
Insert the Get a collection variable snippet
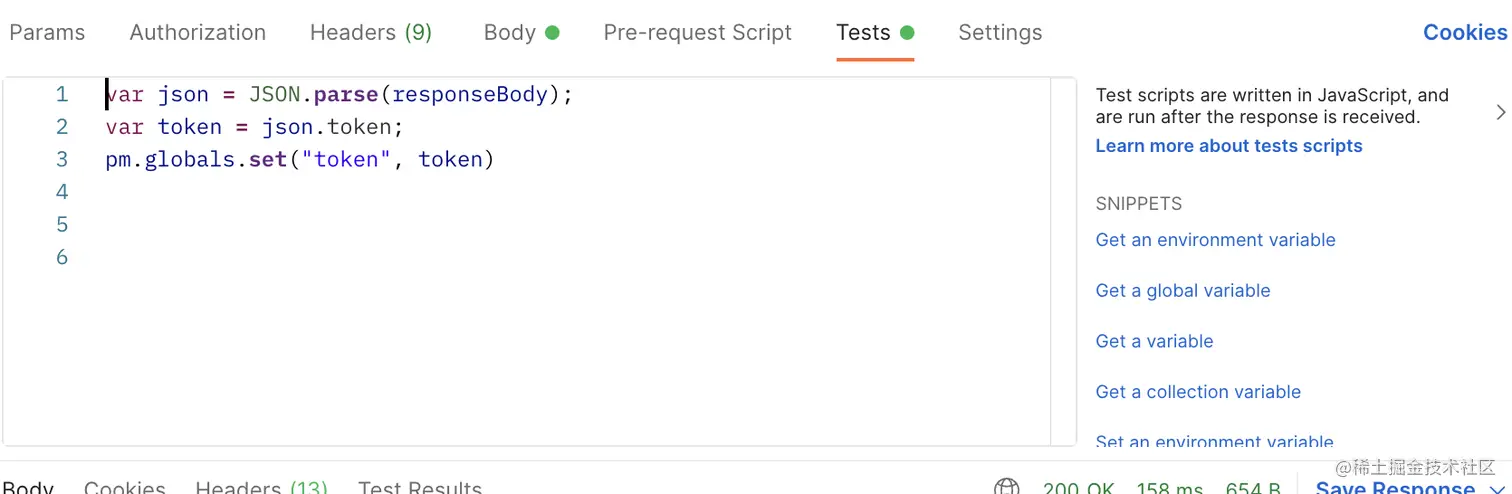pos(1198,392)
